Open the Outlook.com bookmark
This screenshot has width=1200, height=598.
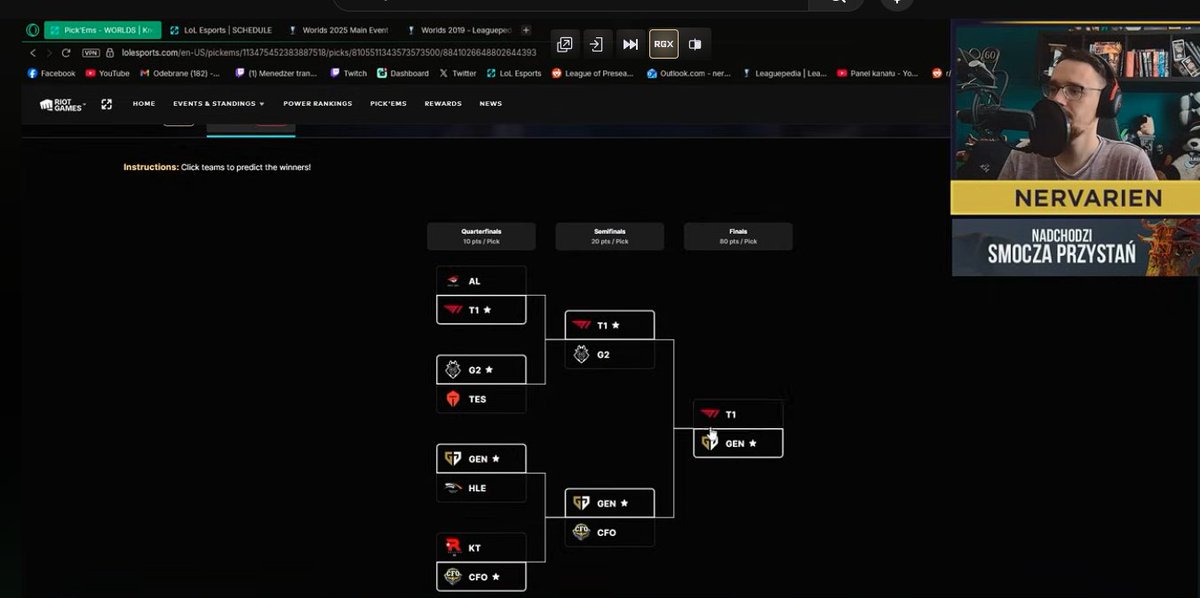click(689, 73)
